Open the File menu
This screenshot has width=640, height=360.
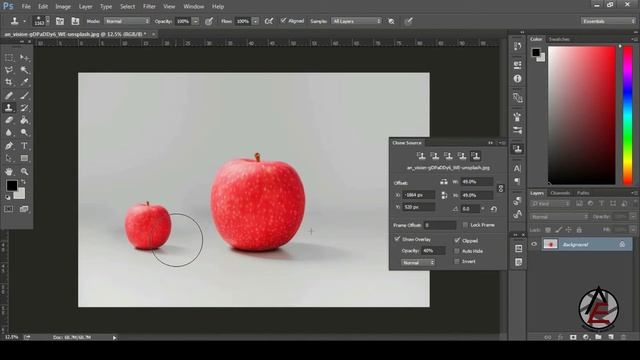(26, 7)
